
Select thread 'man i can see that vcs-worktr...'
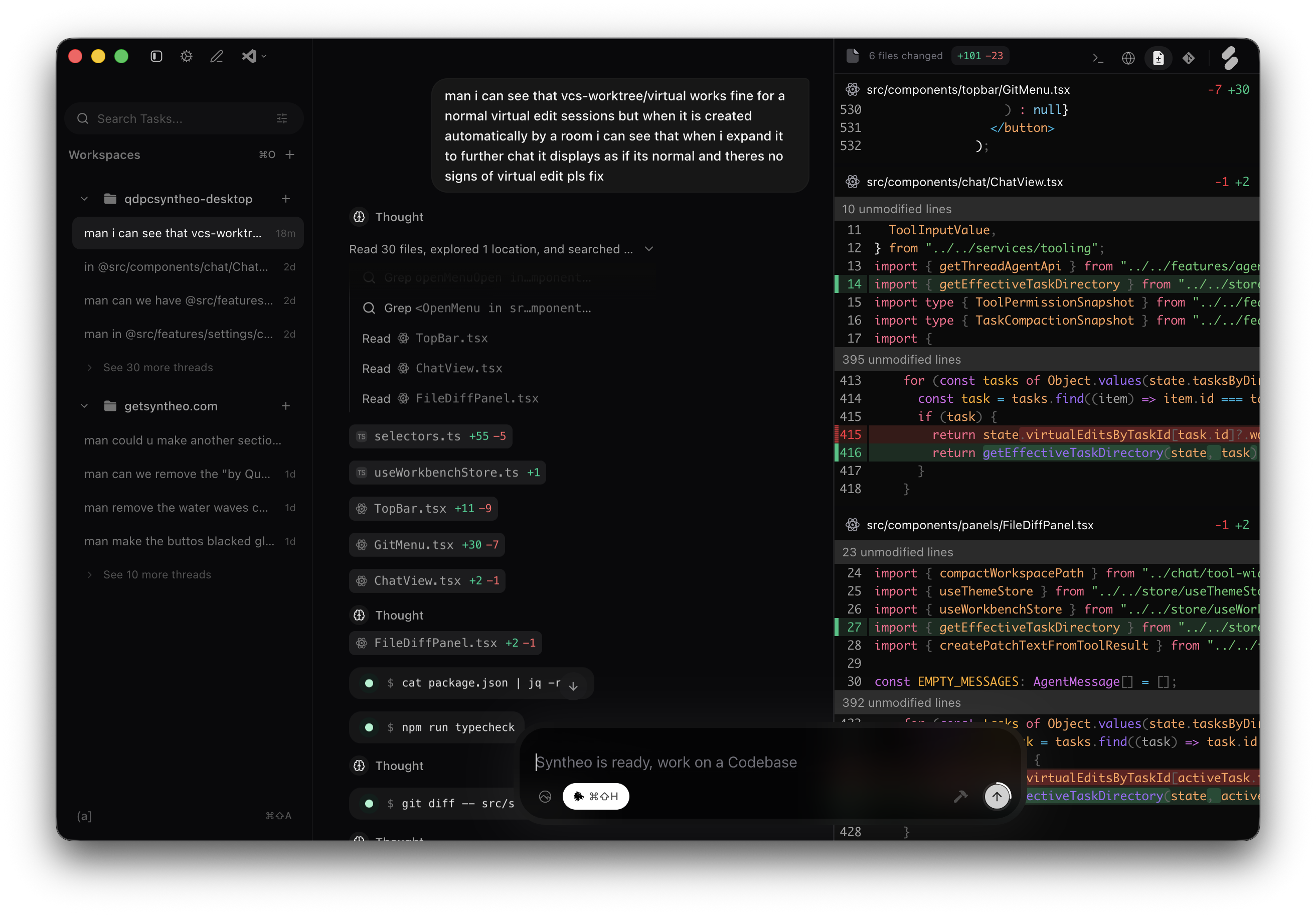tap(188, 233)
